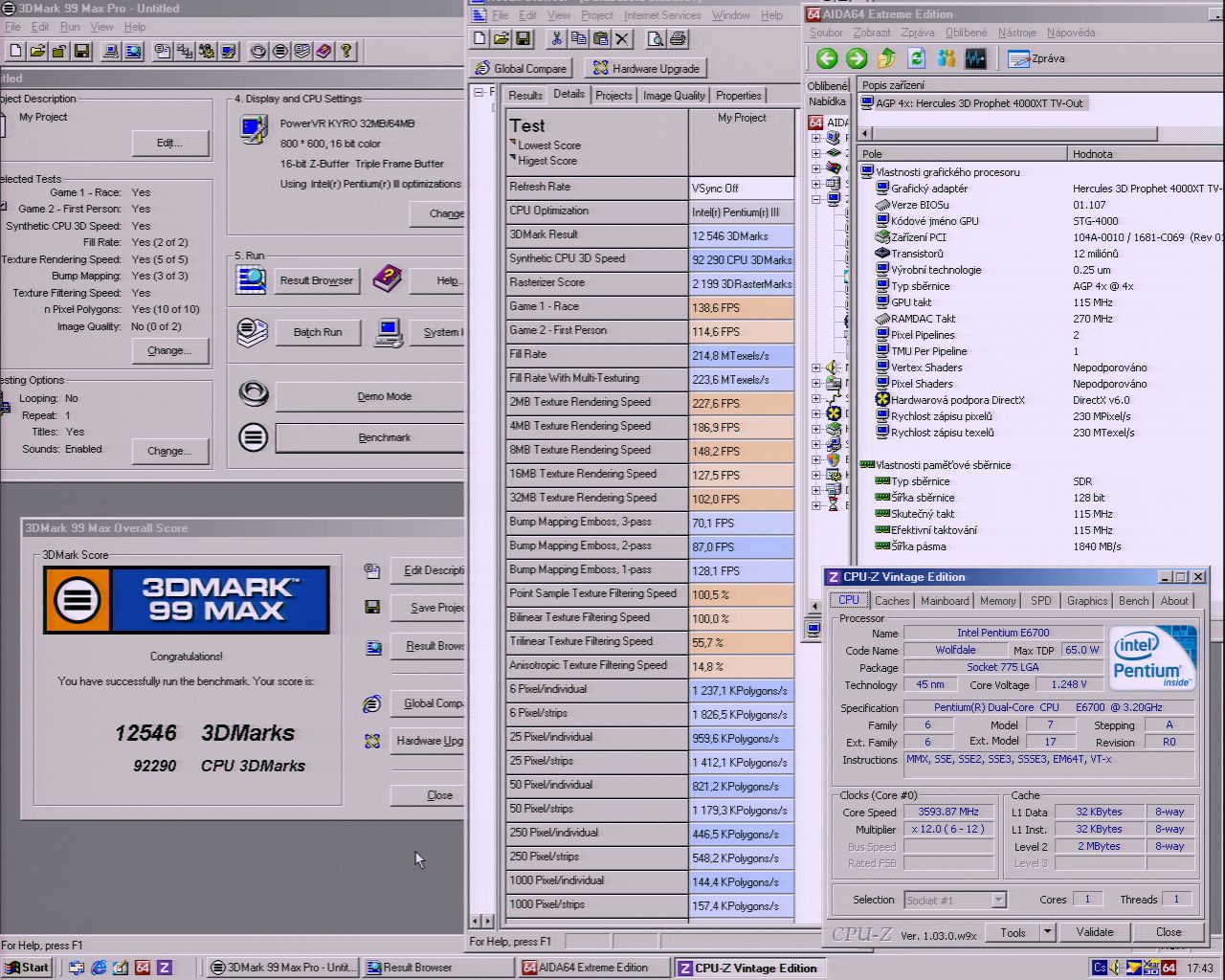
Task: Click the green Back arrow in AIDA64
Action: pos(827,59)
